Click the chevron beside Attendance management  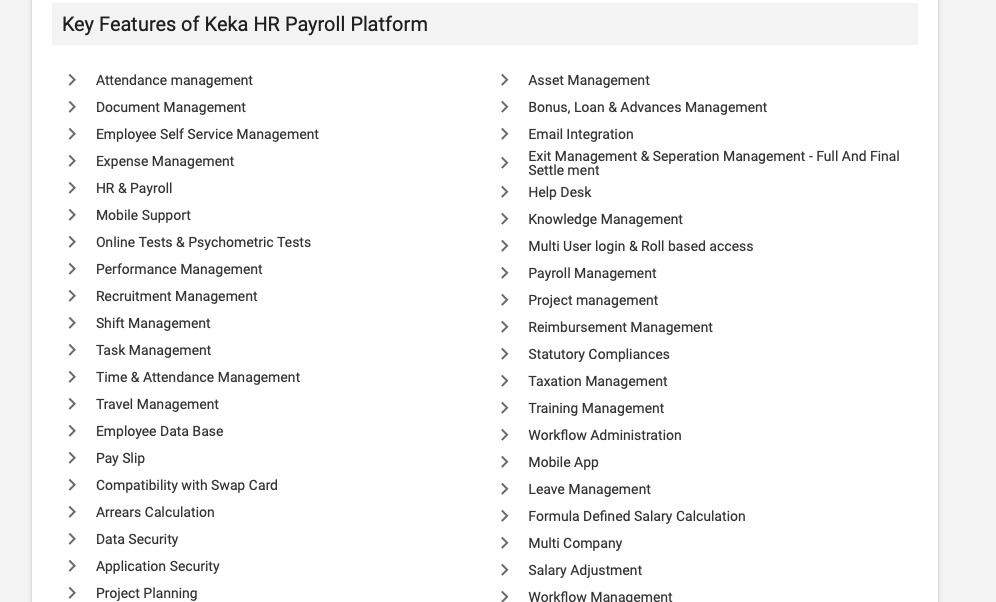tap(72, 80)
